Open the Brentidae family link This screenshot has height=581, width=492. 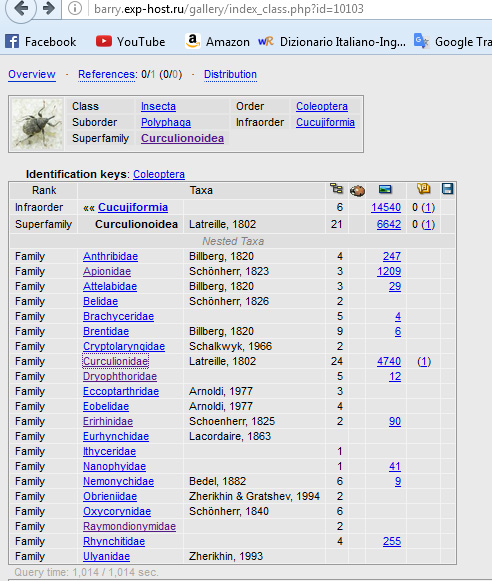coord(106,331)
